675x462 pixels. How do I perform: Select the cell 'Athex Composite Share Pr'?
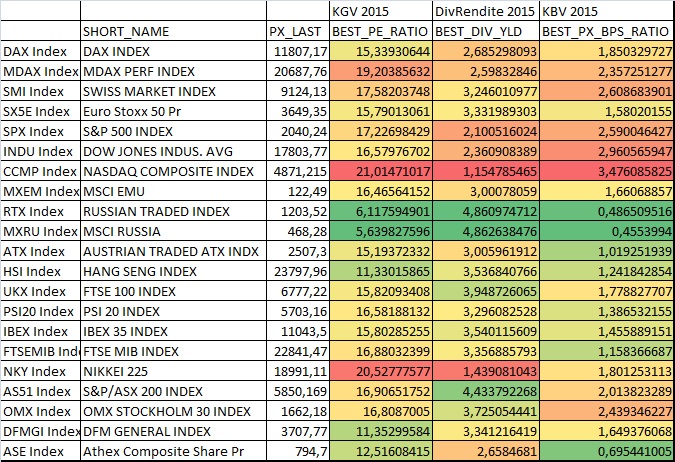point(173,451)
